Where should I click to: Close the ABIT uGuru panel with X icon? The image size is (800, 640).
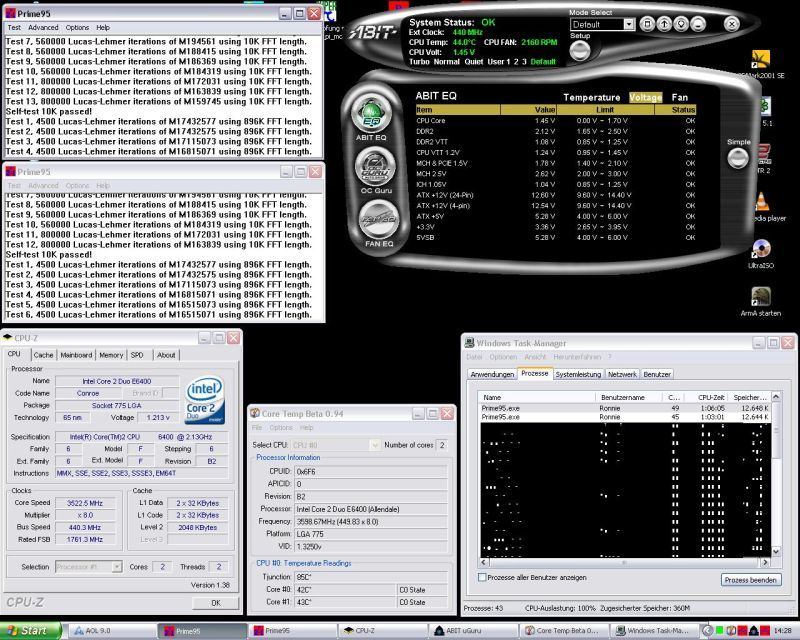coord(732,24)
